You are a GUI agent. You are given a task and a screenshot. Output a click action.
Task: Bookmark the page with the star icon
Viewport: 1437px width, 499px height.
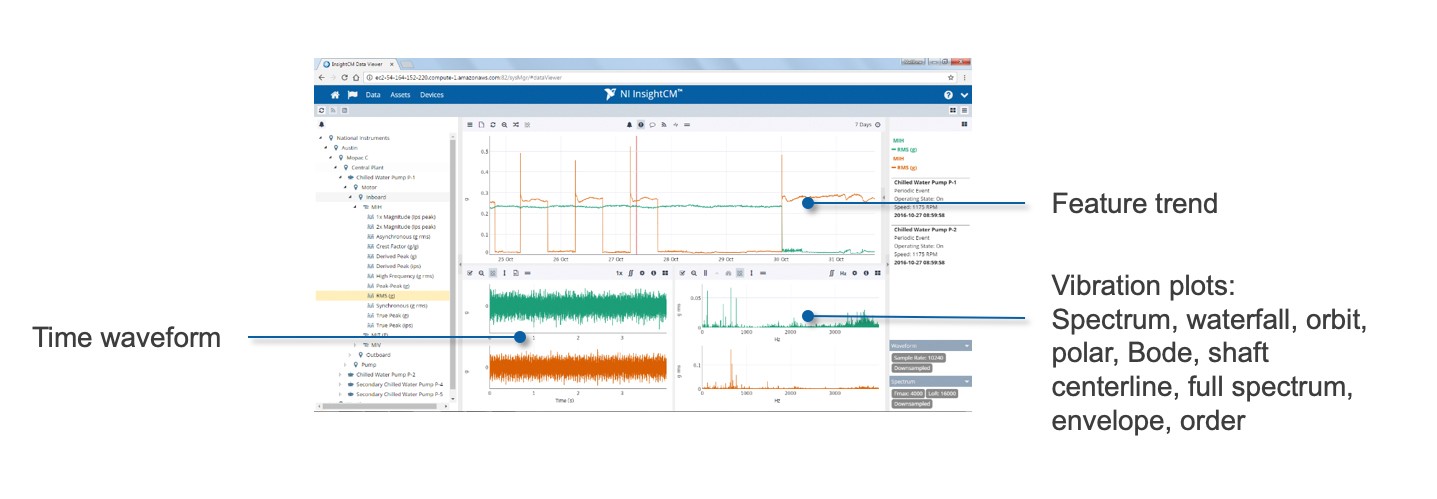951,77
